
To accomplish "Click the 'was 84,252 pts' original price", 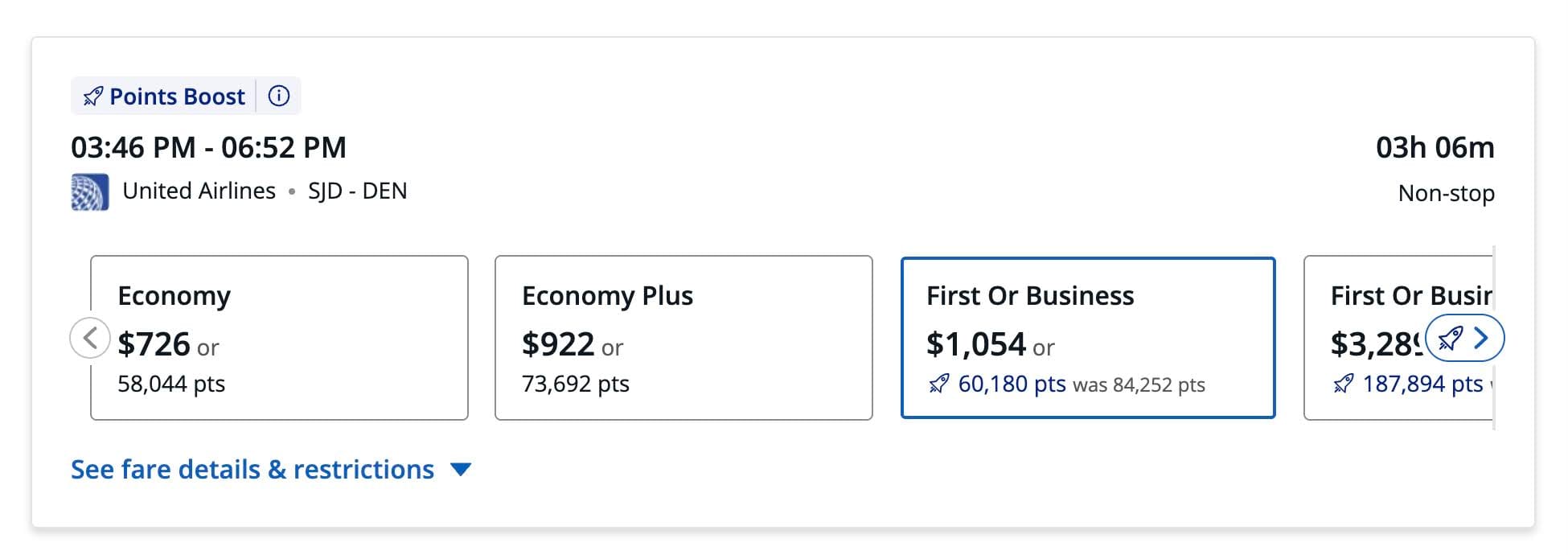I will click(1139, 385).
